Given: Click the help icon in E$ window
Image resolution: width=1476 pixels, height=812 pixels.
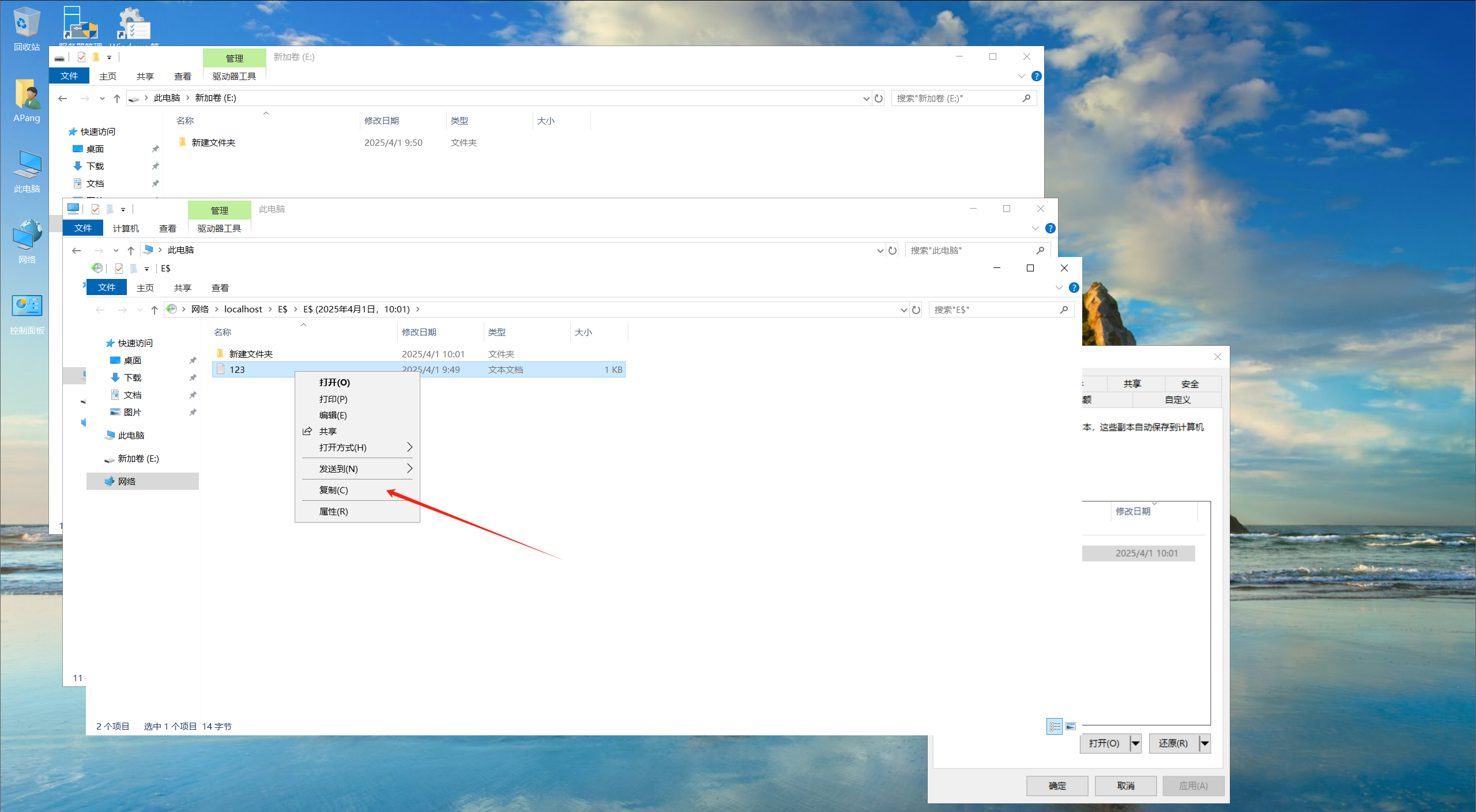Looking at the screenshot, I should [1074, 288].
